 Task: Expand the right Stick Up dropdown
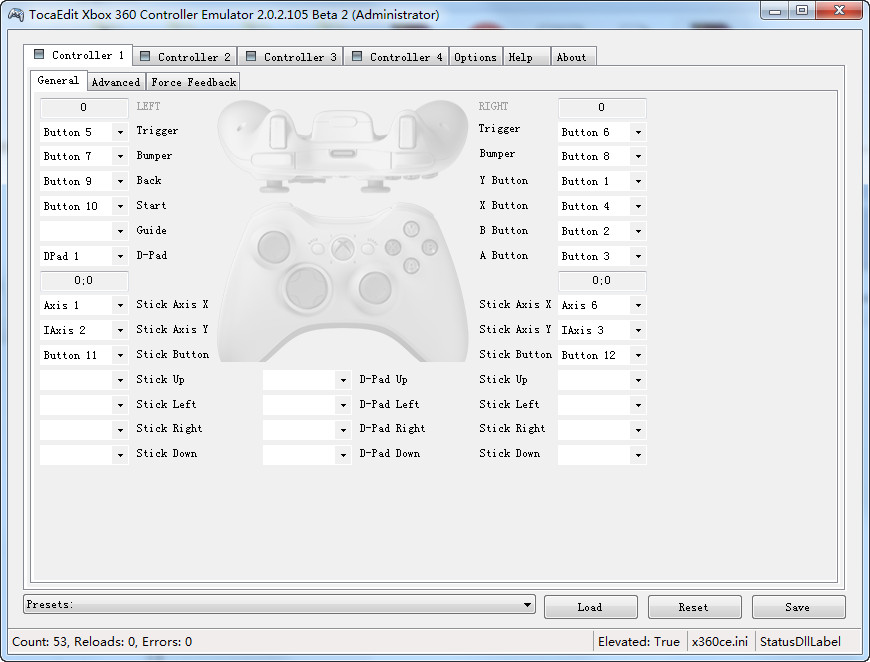pyautogui.click(x=639, y=380)
